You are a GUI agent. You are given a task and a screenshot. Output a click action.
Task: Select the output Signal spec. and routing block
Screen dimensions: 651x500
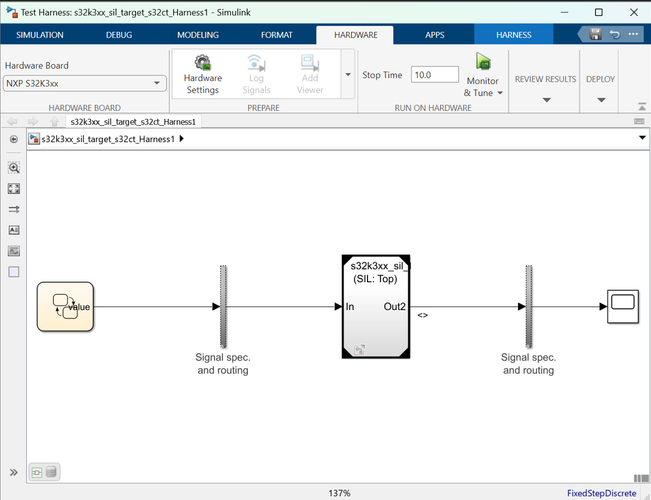(x=529, y=306)
